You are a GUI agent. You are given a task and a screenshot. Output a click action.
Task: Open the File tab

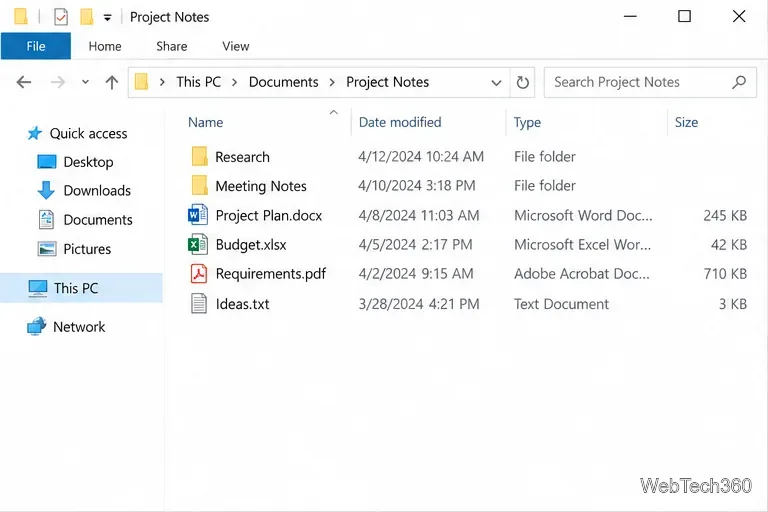click(x=36, y=46)
